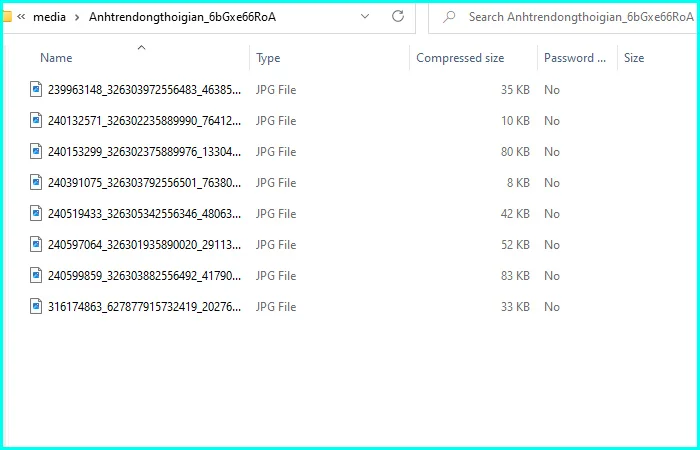
Task: Refresh the current folder view
Action: coord(398,17)
